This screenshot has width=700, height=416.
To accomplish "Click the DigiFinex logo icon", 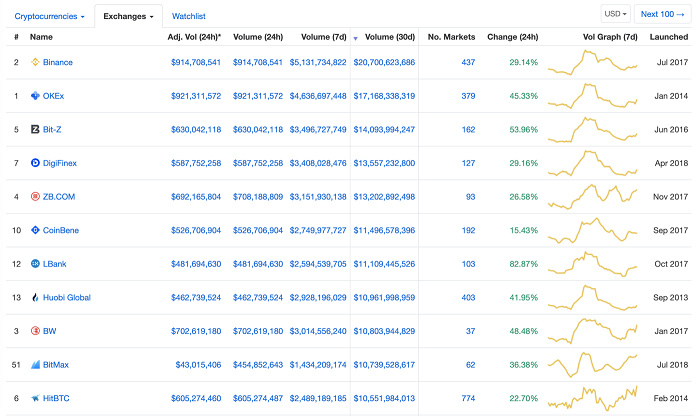I will tap(35, 163).
